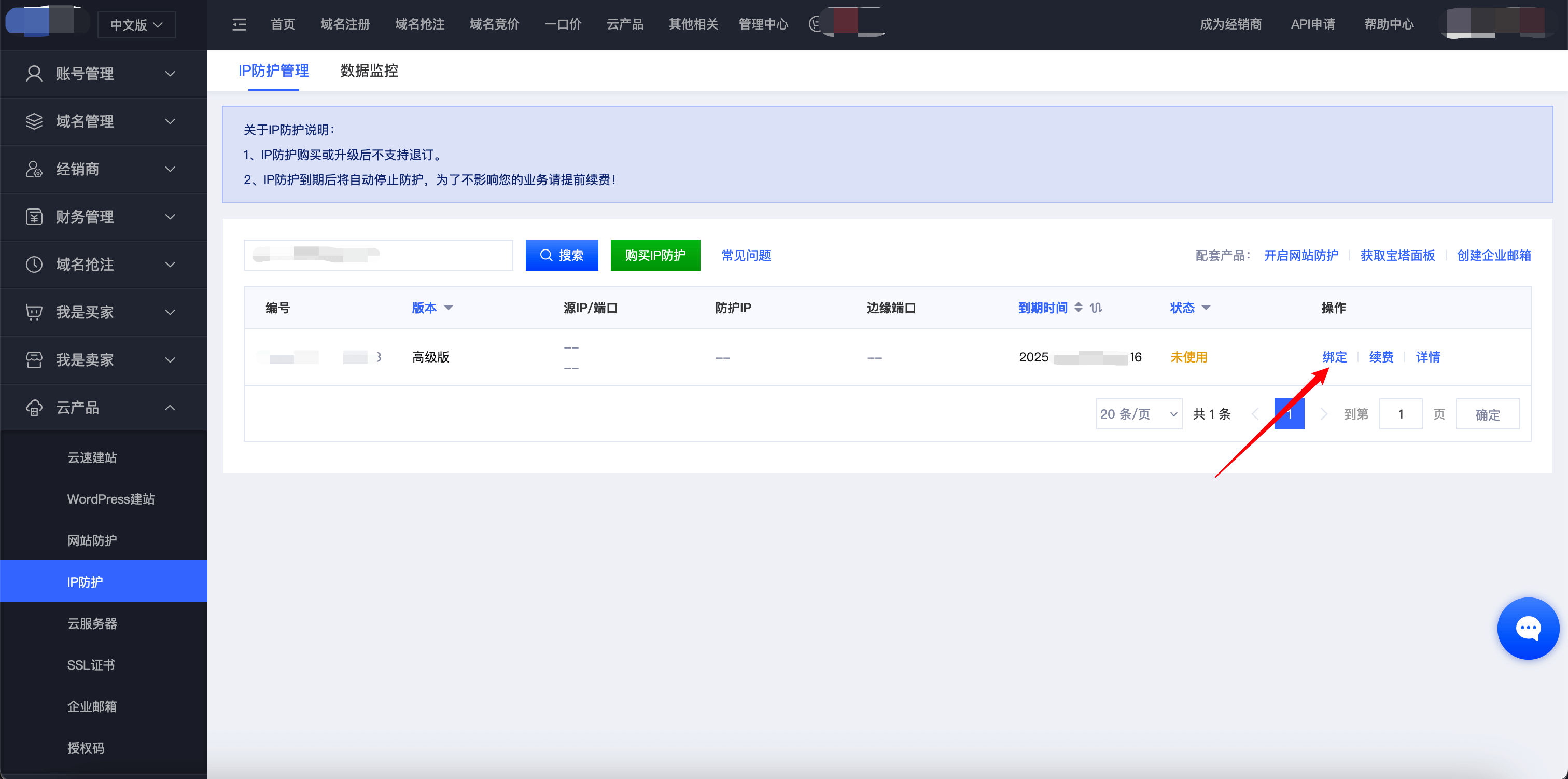Open the 中文版 language dropdown
Viewport: 1568px width, 779px height.
pyautogui.click(x=136, y=25)
